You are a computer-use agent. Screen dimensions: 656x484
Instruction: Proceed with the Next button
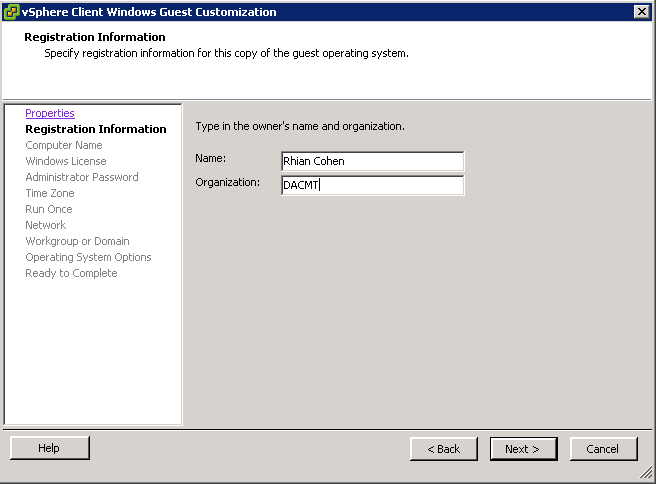523,449
